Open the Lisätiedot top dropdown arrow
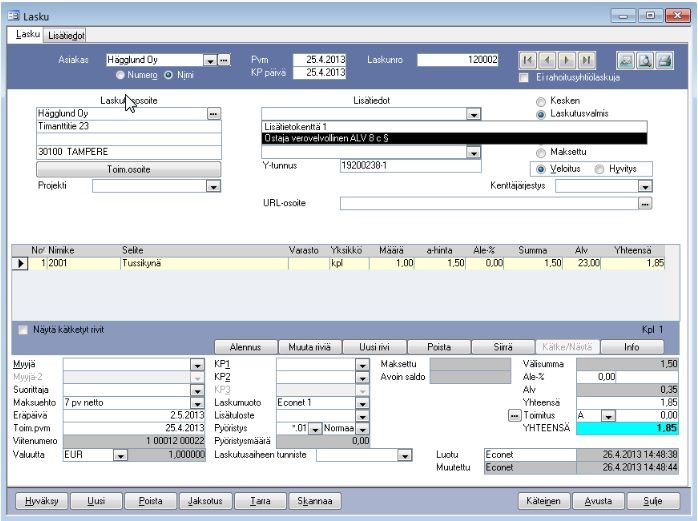 tap(473, 114)
